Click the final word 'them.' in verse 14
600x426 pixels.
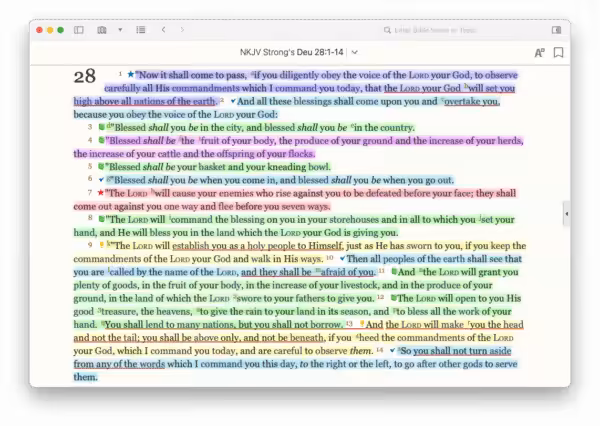click(85, 377)
